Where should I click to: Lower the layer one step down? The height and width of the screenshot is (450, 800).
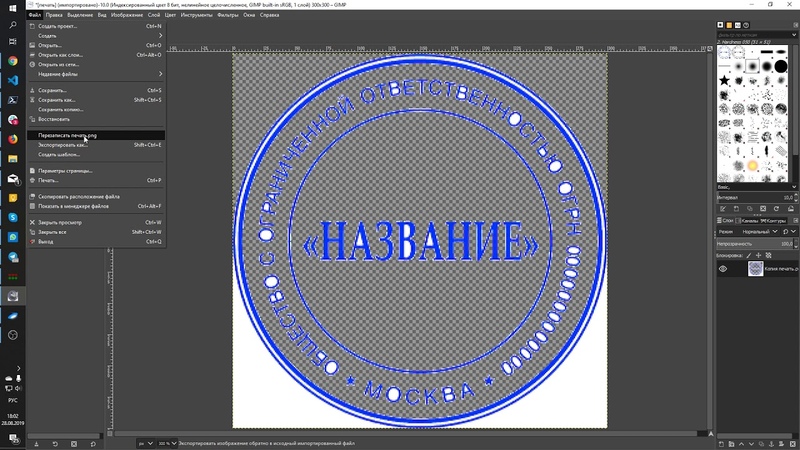pos(751,444)
